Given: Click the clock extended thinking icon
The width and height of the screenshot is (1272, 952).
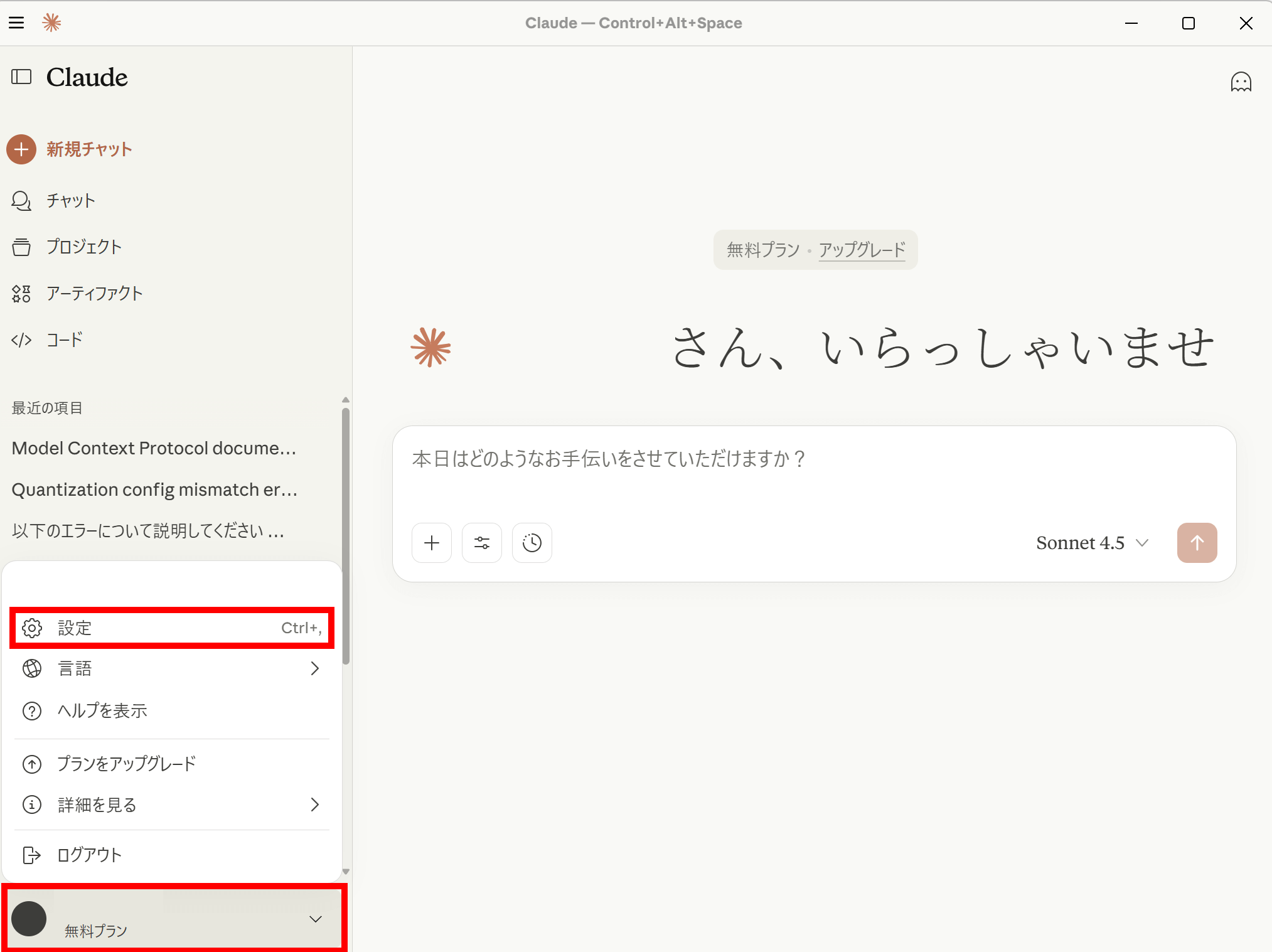Looking at the screenshot, I should click(x=532, y=543).
